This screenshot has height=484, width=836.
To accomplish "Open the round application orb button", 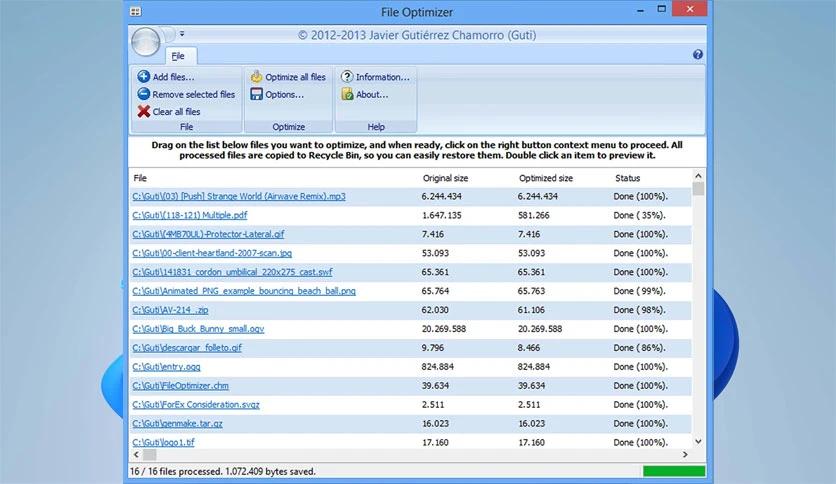I will tap(145, 42).
